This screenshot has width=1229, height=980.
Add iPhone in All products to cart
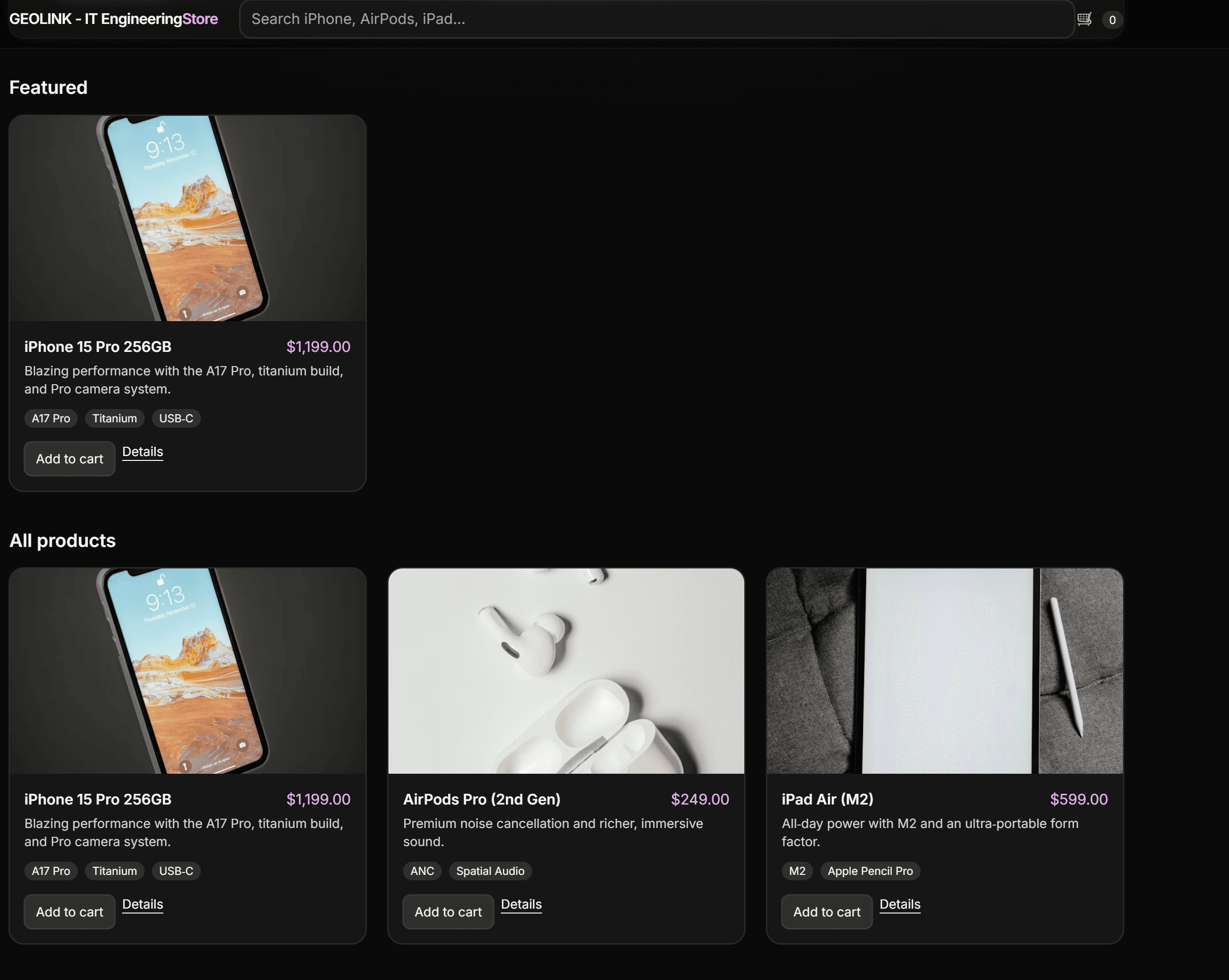(69, 911)
